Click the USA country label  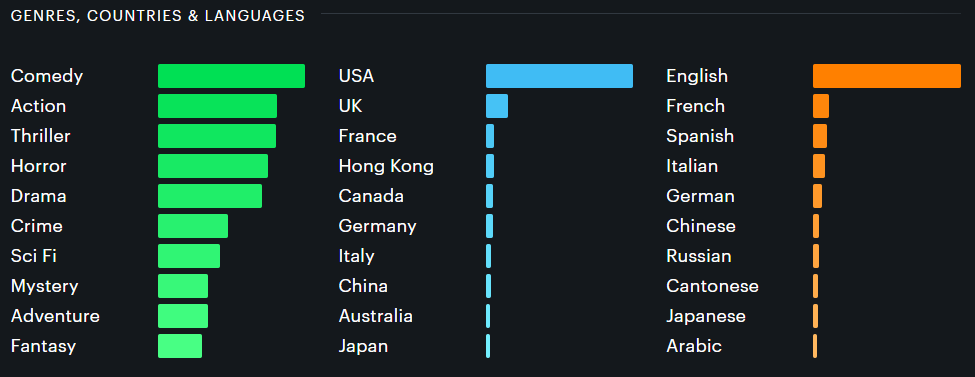356,76
